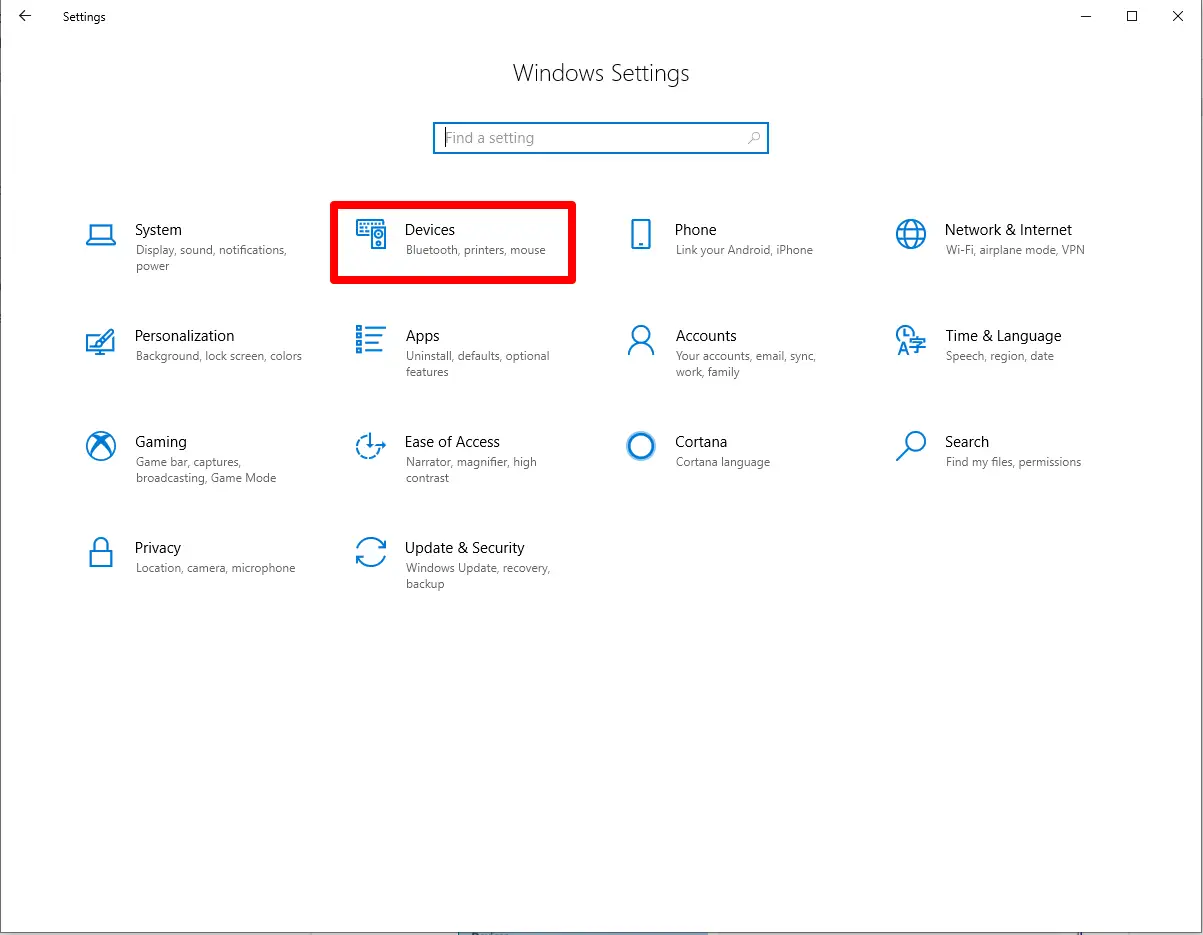Open the Phone icon
Image resolution: width=1203 pixels, height=935 pixels.
pyautogui.click(x=641, y=234)
